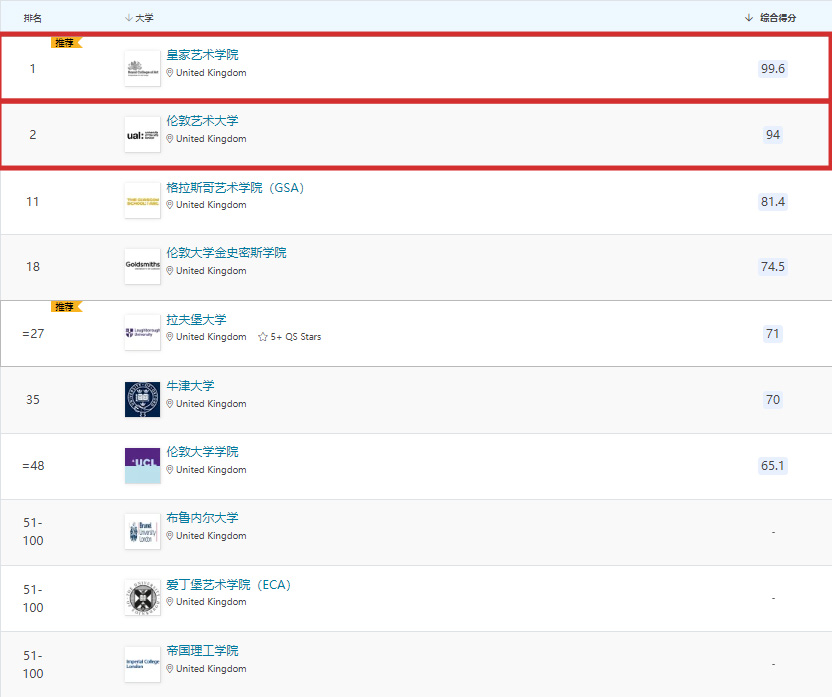
Task: Click the location pin under 伦敦艺术大学
Action: [170, 138]
